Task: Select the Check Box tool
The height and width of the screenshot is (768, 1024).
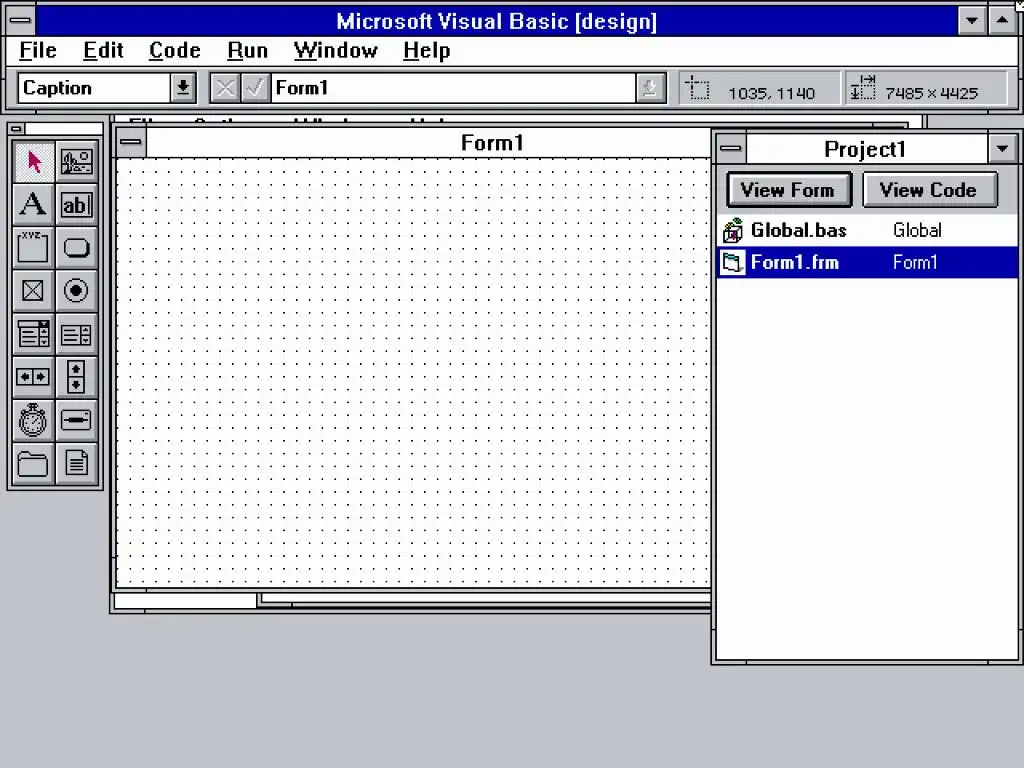Action: click(x=33, y=291)
